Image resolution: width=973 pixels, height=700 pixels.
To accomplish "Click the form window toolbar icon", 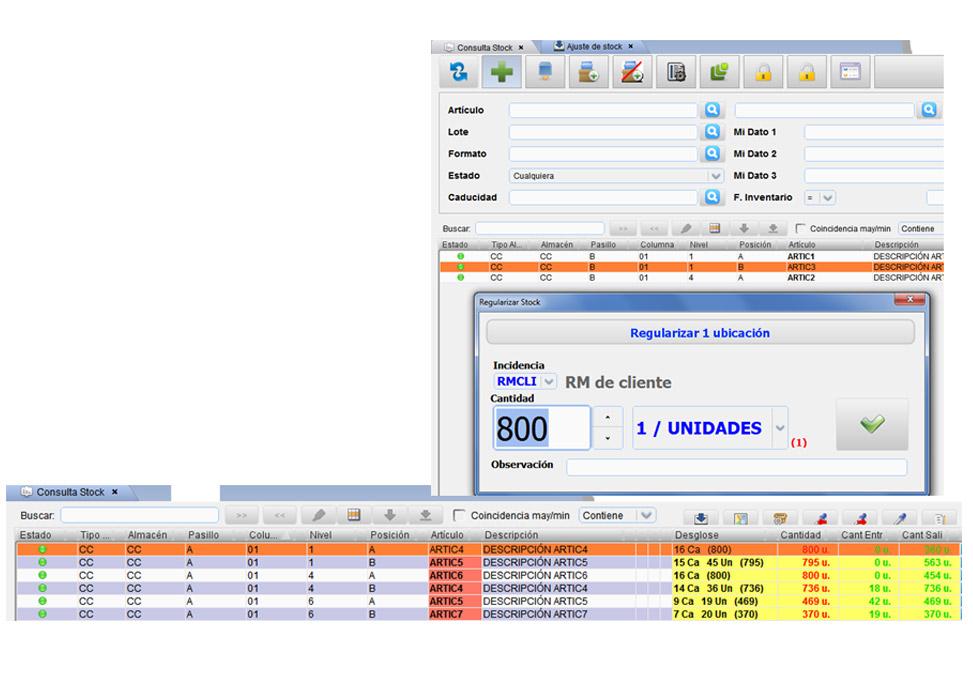I will pyautogui.click(x=850, y=72).
